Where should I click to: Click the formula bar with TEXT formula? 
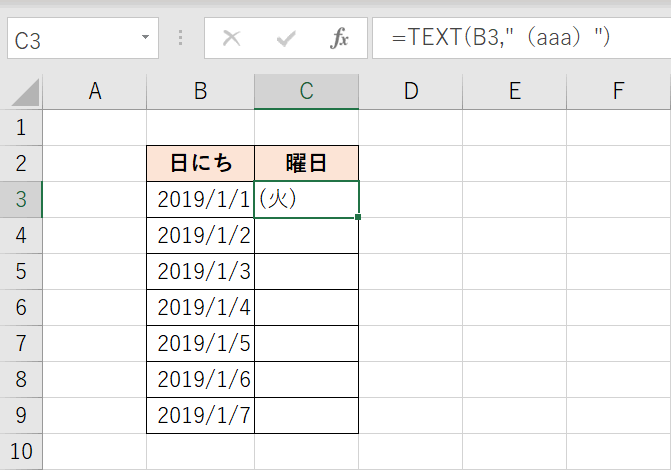[520, 39]
